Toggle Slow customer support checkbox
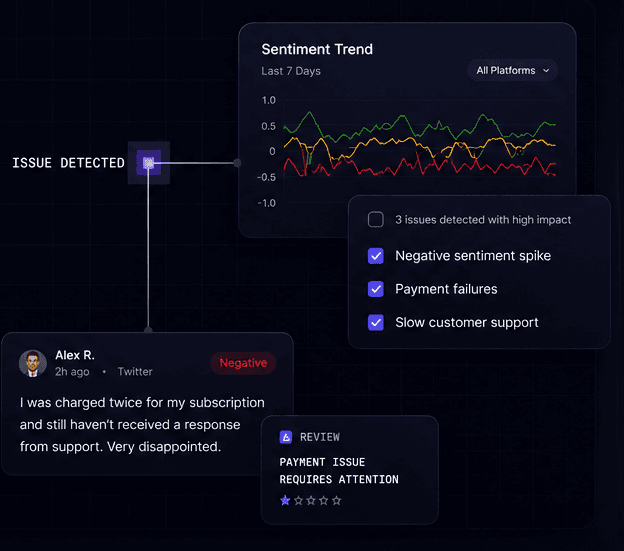624x551 pixels. pyautogui.click(x=376, y=323)
